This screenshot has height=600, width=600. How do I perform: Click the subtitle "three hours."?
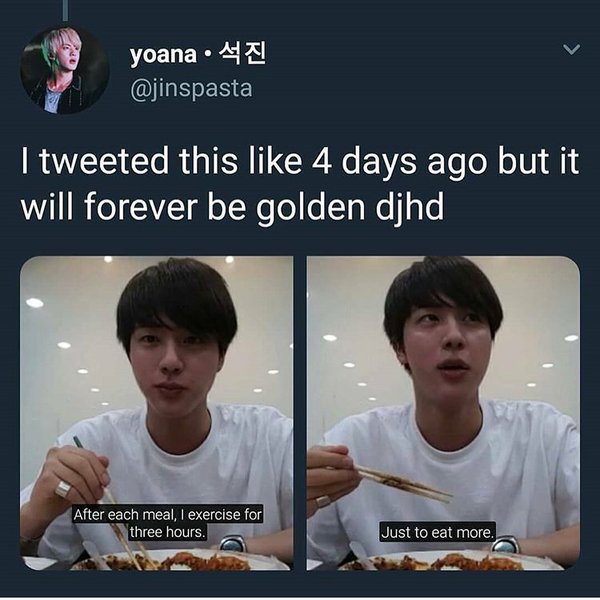pyautogui.click(x=167, y=532)
